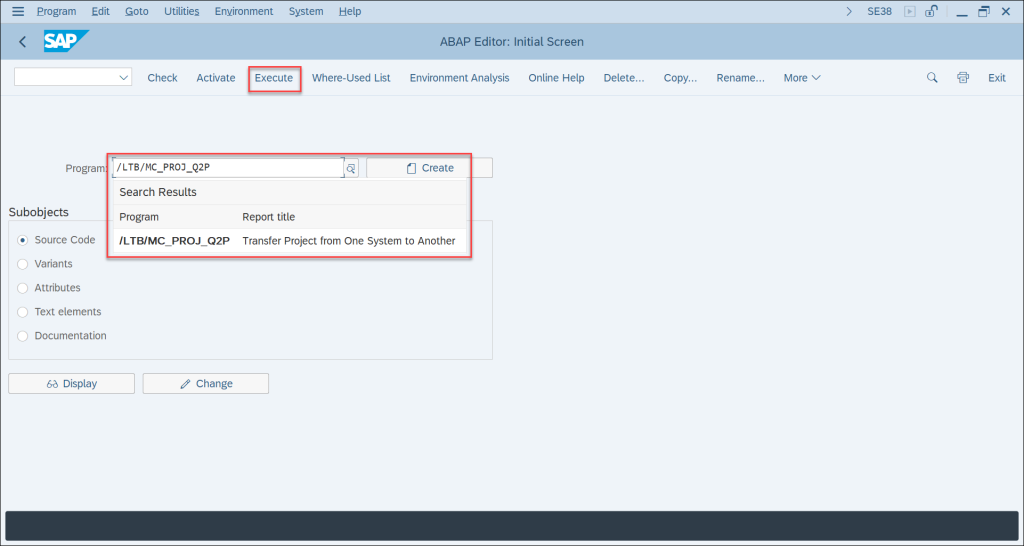Screen dimensions: 1024x546
Task: Click the Check toolbar button
Action: [163, 78]
